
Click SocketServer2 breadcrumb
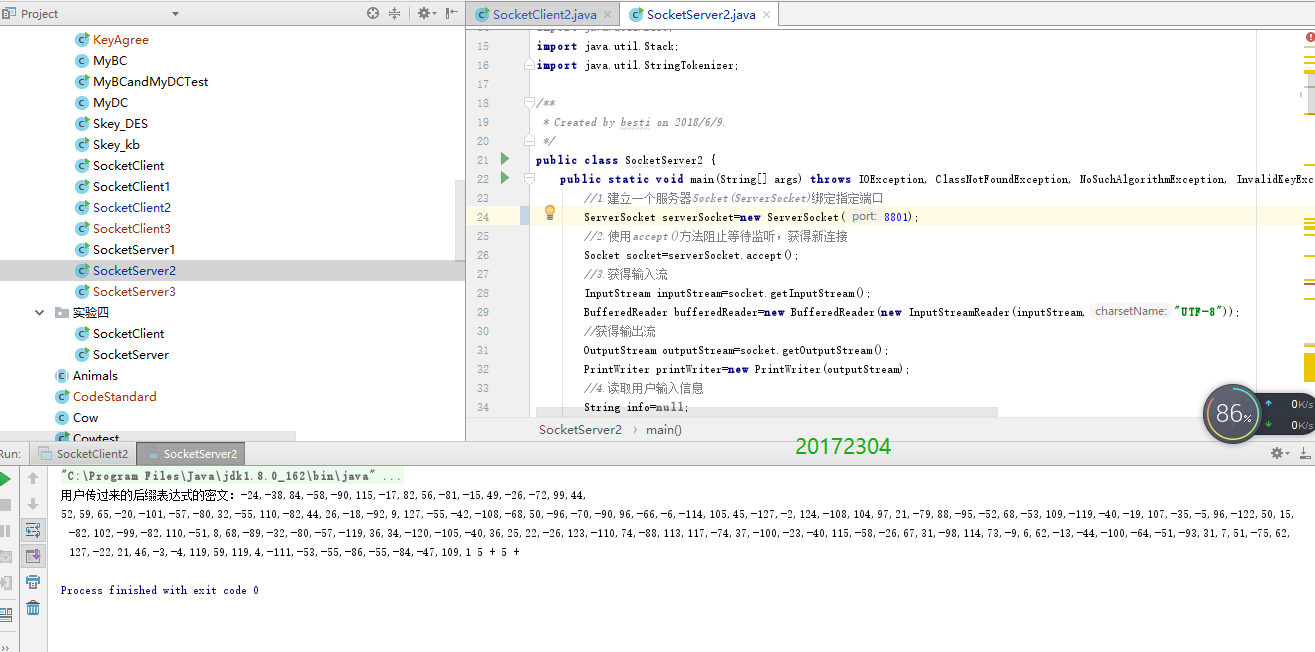(x=580, y=429)
